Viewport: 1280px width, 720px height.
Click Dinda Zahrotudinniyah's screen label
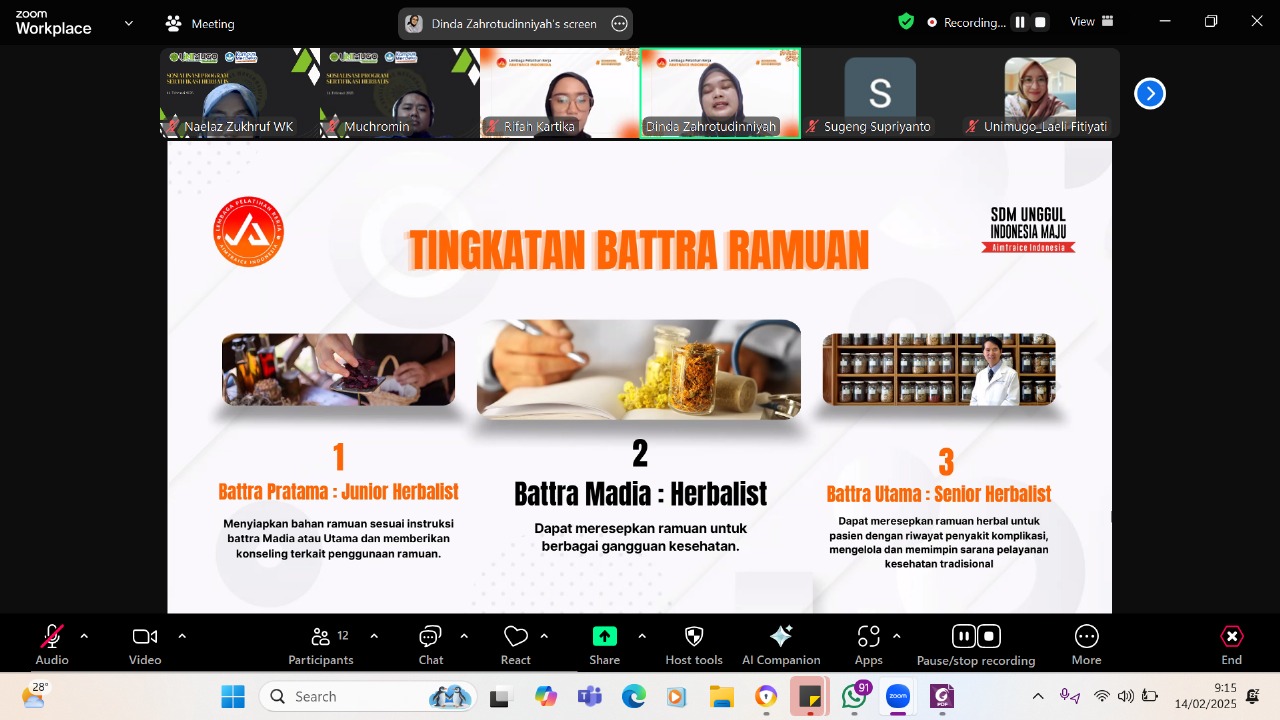click(514, 24)
